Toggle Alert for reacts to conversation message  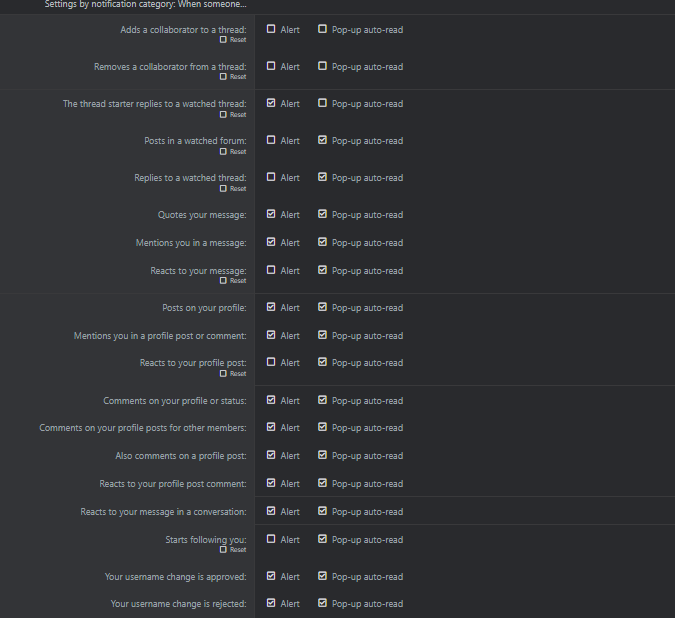point(271,511)
